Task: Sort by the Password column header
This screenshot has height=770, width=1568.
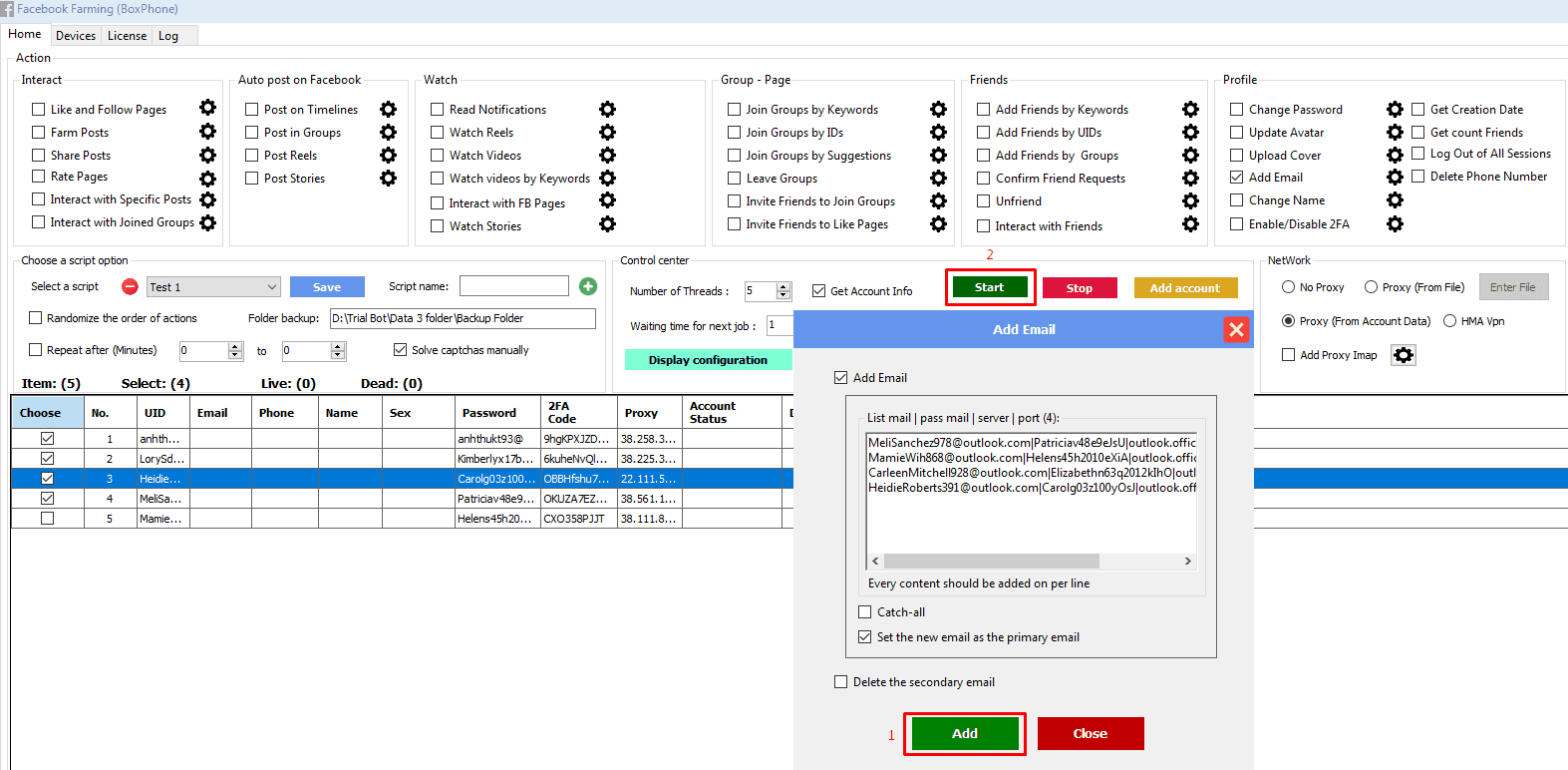Action: click(x=497, y=413)
